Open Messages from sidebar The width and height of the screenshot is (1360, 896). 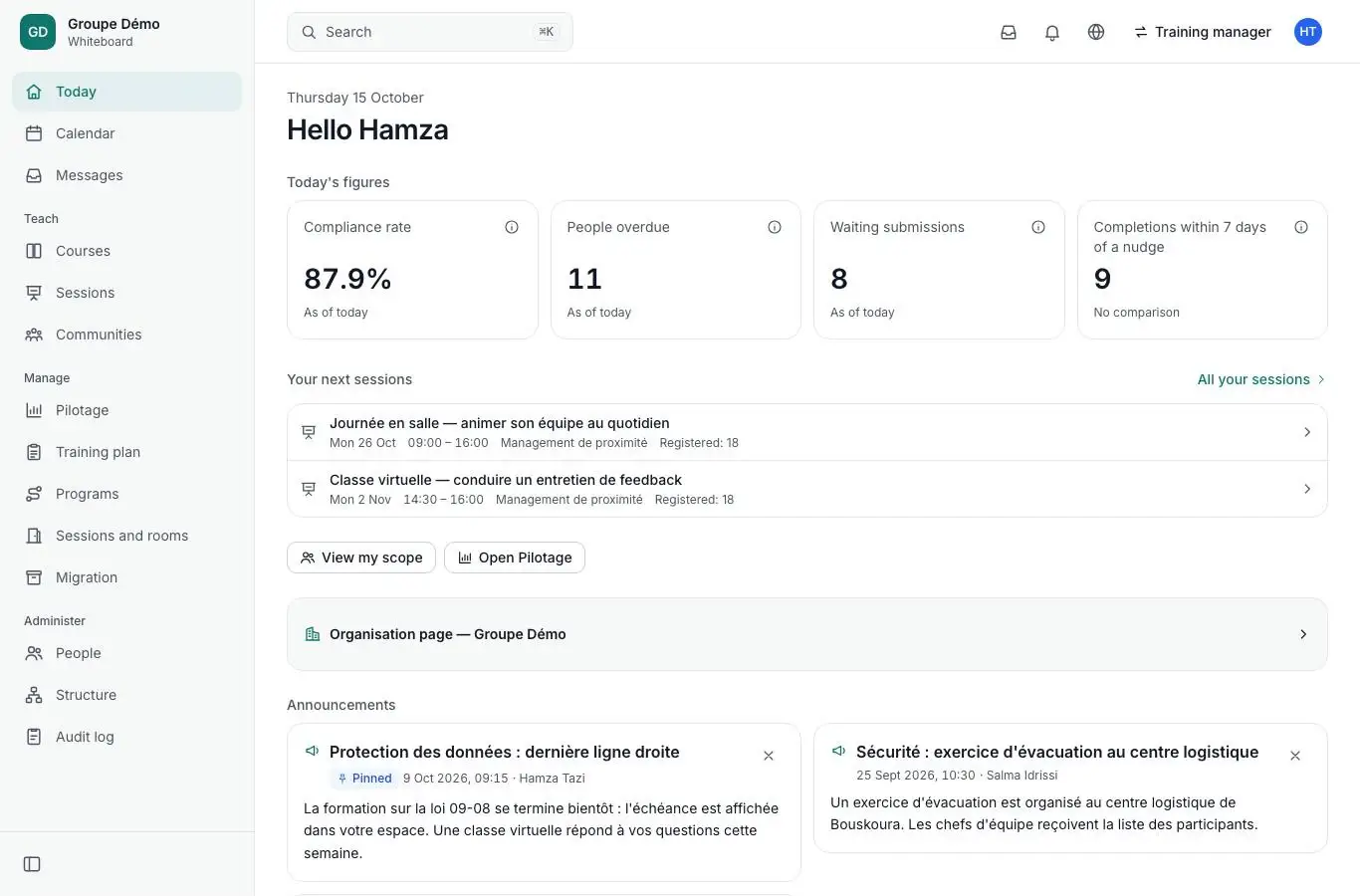(126, 175)
